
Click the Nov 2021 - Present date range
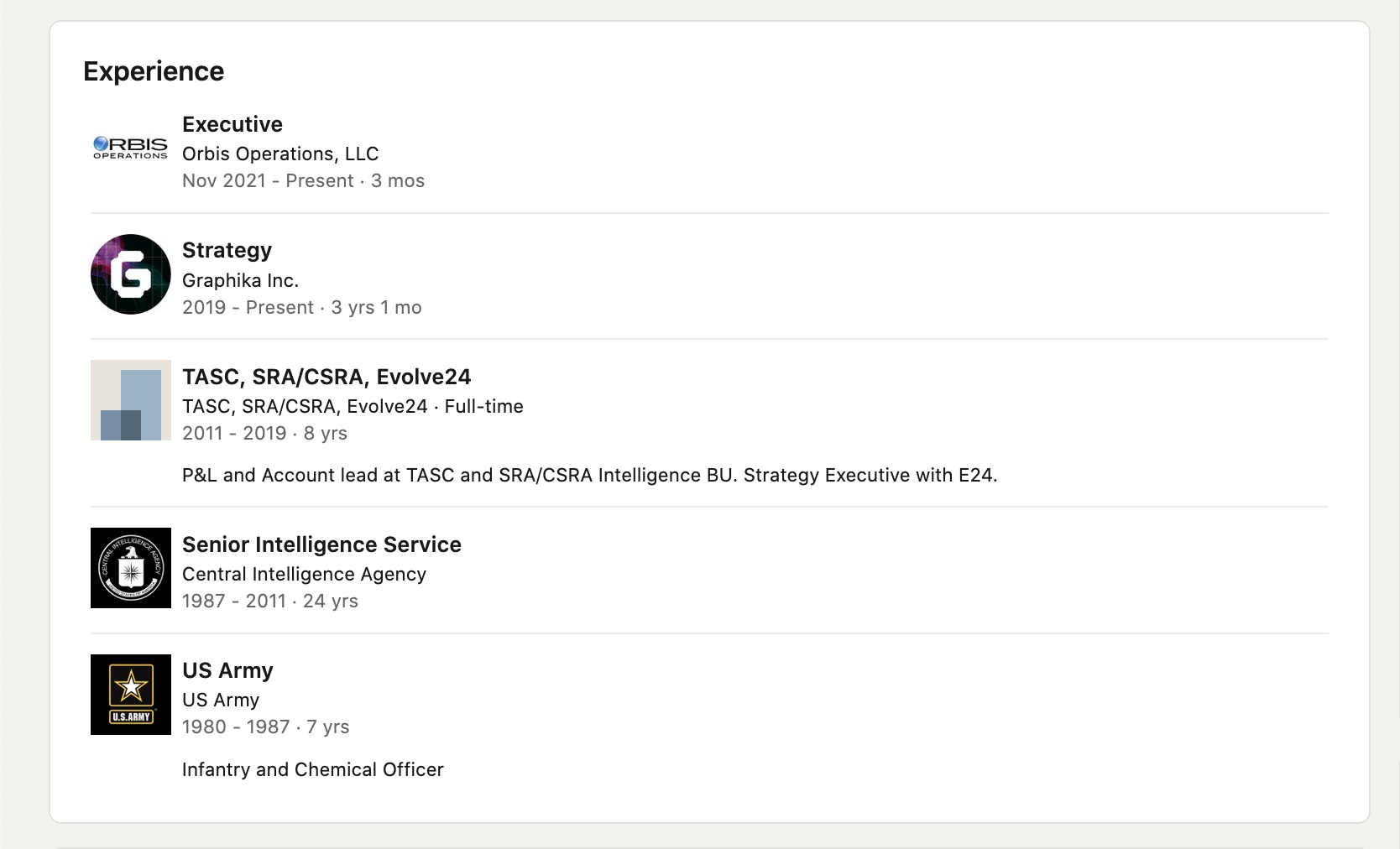click(268, 180)
